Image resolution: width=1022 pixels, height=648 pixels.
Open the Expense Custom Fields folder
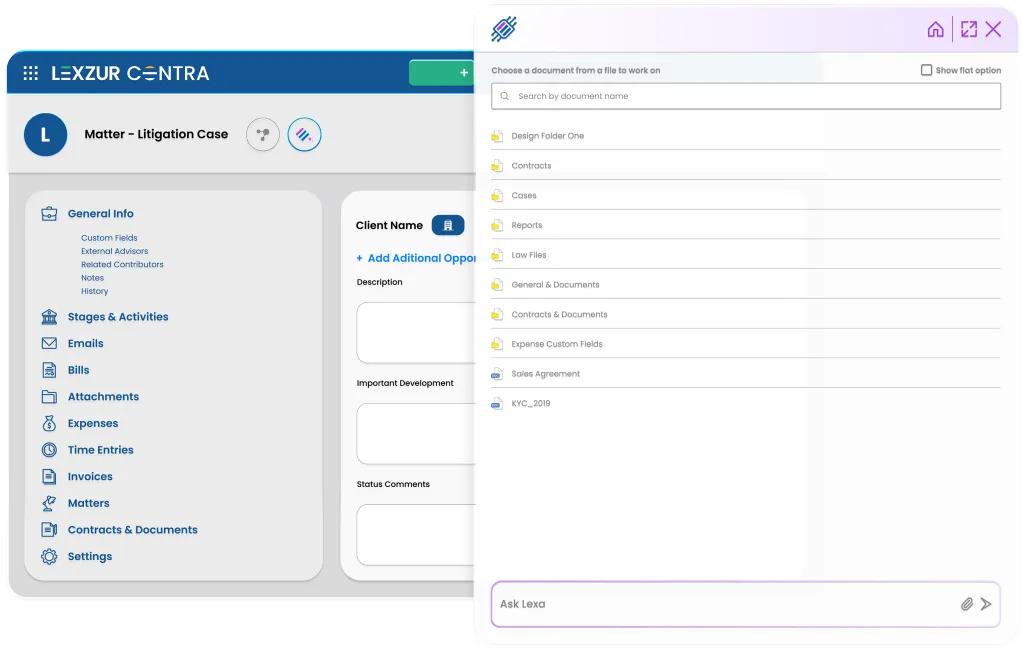(x=746, y=344)
